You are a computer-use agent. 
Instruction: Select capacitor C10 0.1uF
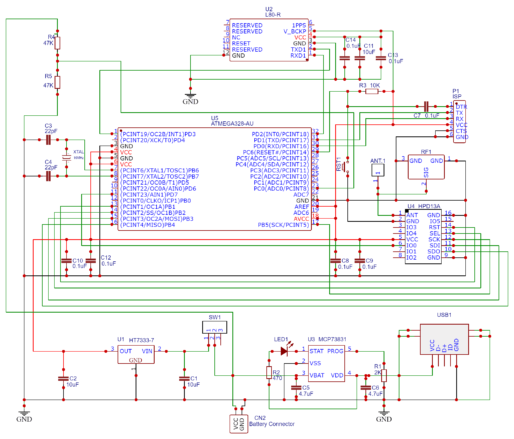point(66,261)
